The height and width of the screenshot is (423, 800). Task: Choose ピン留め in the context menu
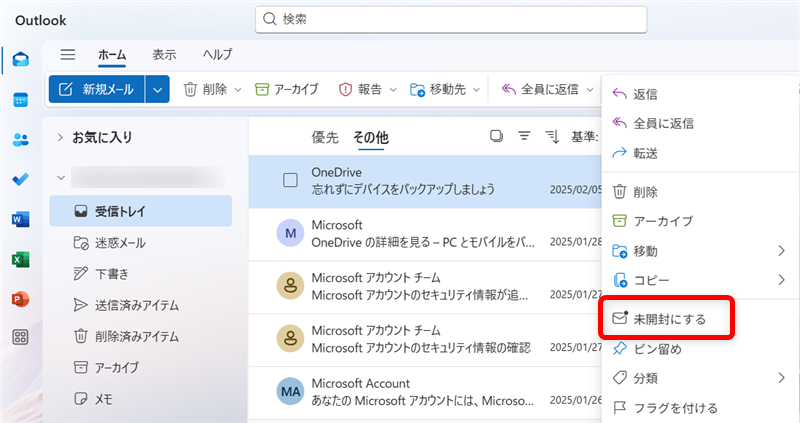tap(699, 349)
